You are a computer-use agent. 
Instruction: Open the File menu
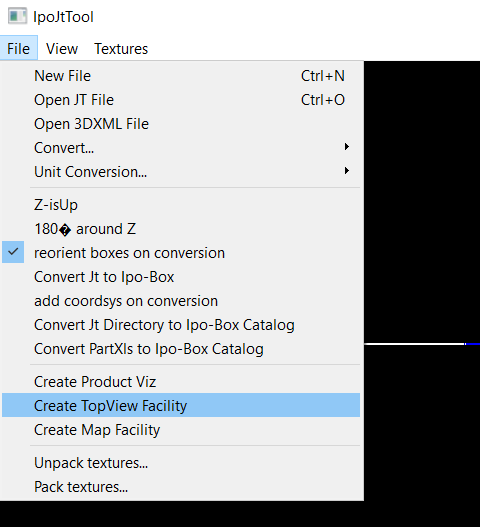point(18,49)
